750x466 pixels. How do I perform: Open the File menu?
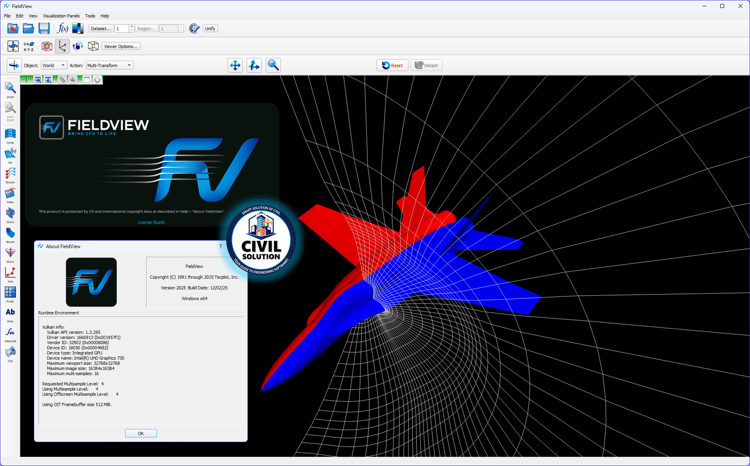7,16
